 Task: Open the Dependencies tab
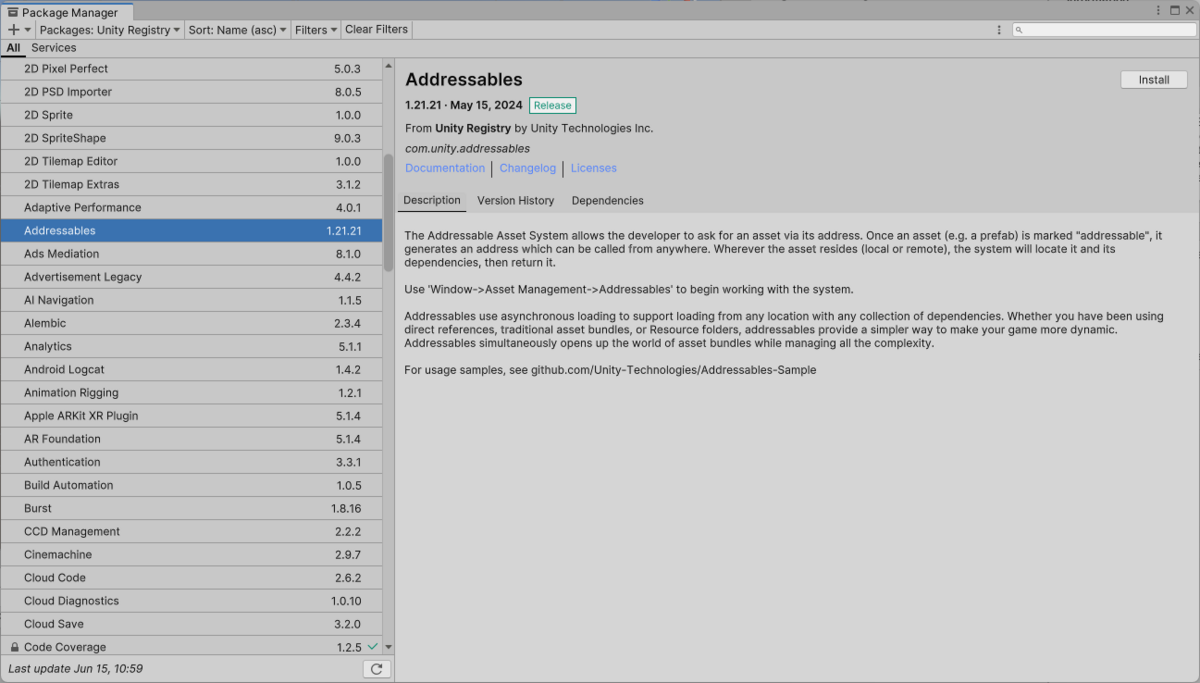pos(607,200)
